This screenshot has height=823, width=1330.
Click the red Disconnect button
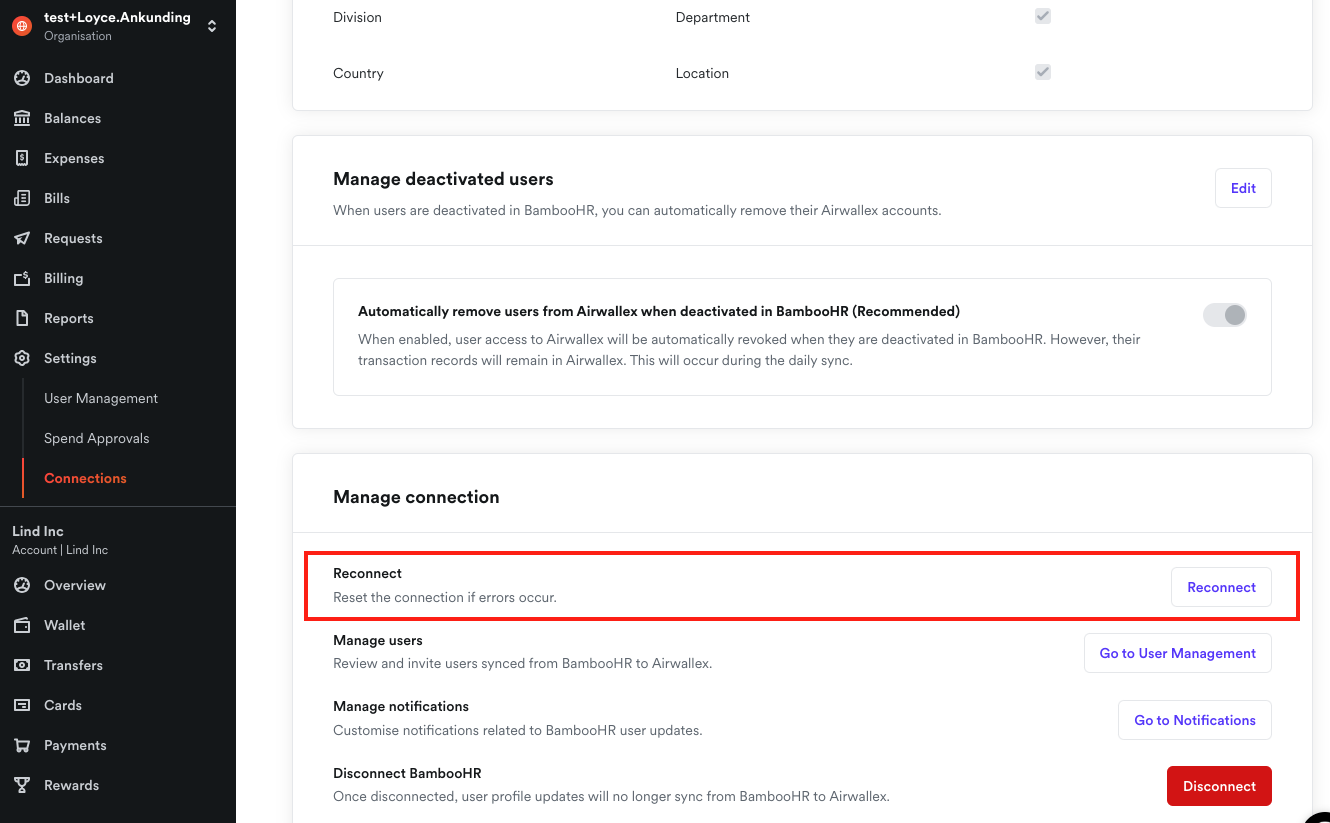(x=1219, y=786)
